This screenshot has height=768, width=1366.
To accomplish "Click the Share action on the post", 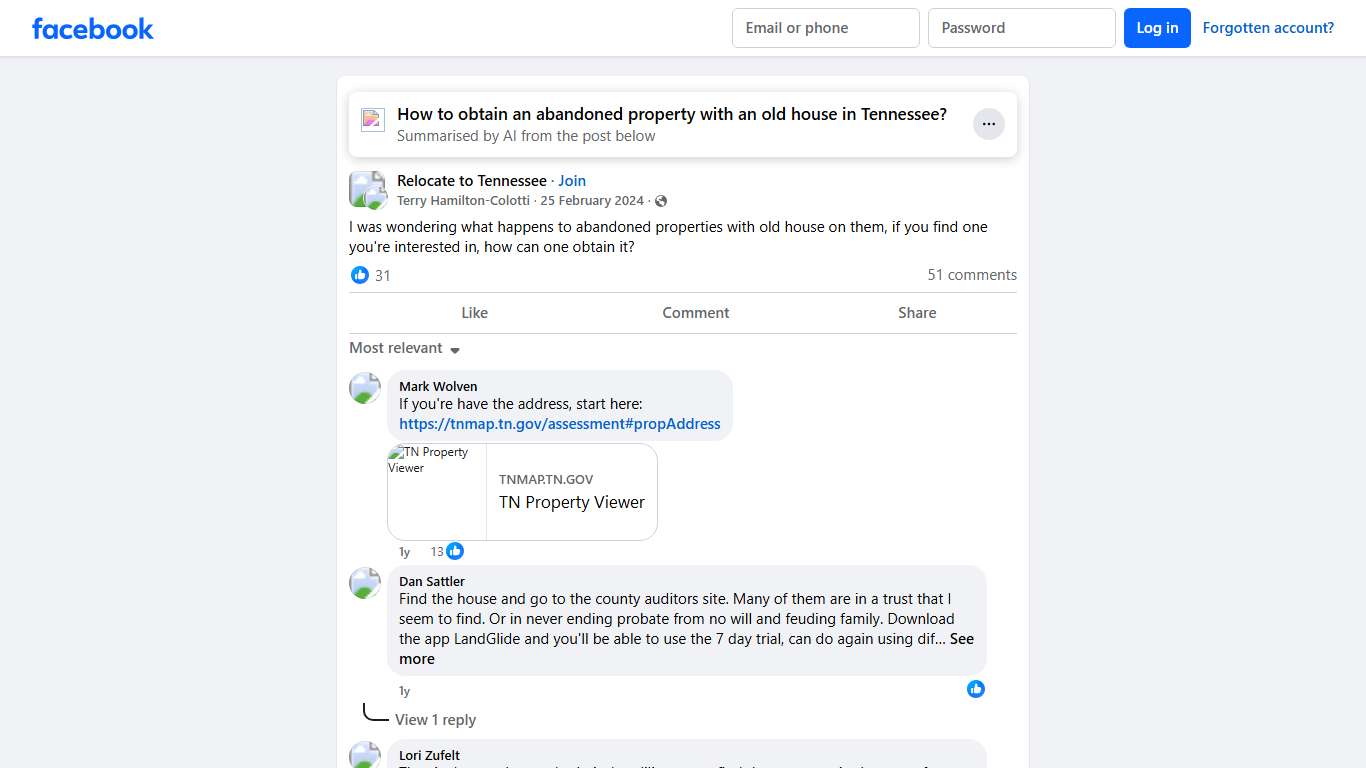I will click(916, 313).
